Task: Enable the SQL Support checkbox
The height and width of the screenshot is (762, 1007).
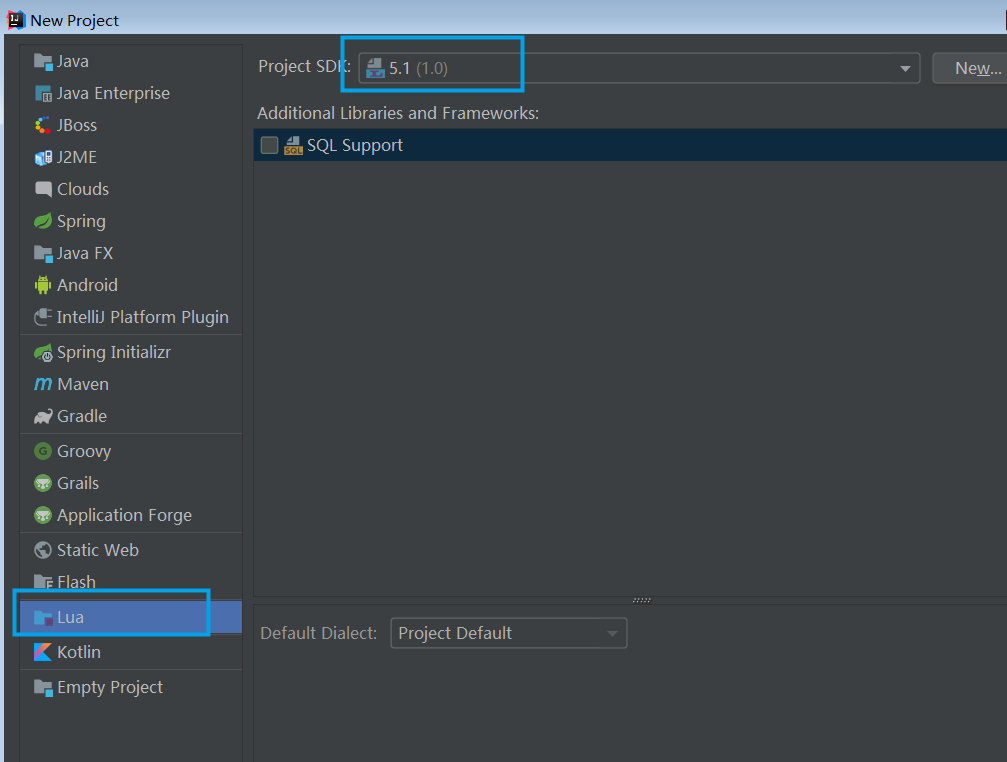Action: click(x=269, y=145)
